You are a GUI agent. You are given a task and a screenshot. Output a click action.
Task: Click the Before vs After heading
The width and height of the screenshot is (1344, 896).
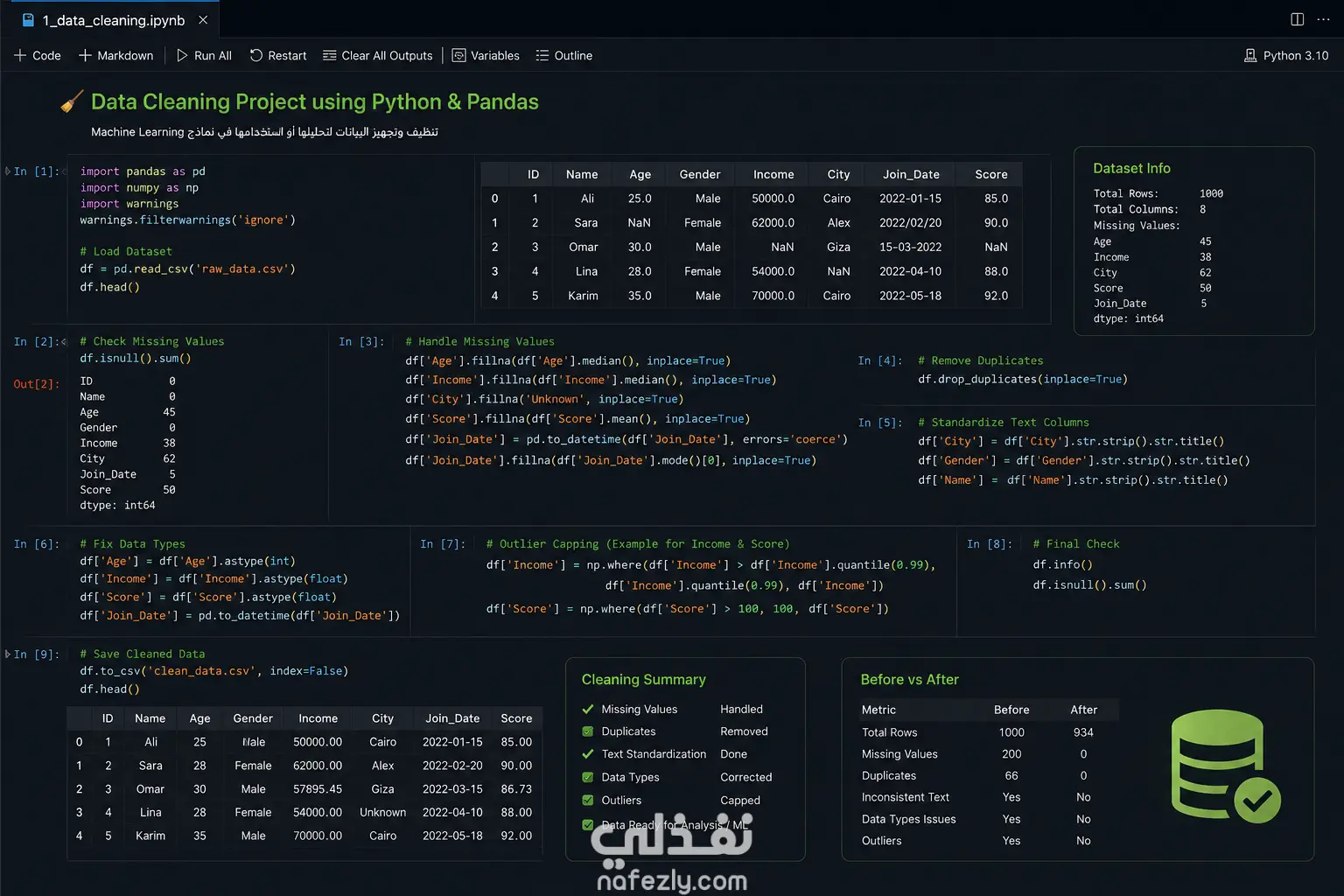point(909,679)
